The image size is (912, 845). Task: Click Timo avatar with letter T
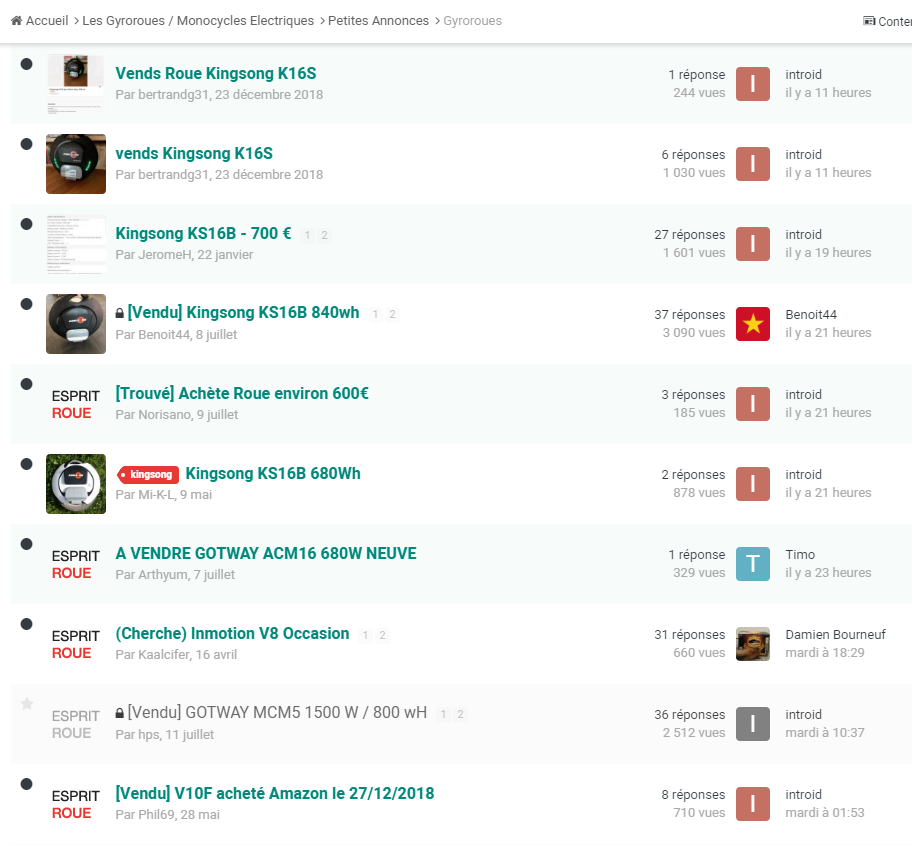[753, 564]
